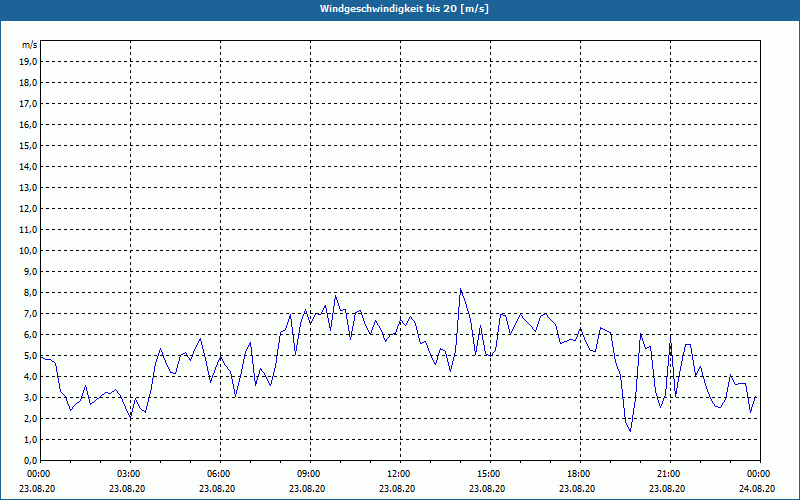
Task: Click the 09:00 x-axis time label
Action: [x=311, y=474]
